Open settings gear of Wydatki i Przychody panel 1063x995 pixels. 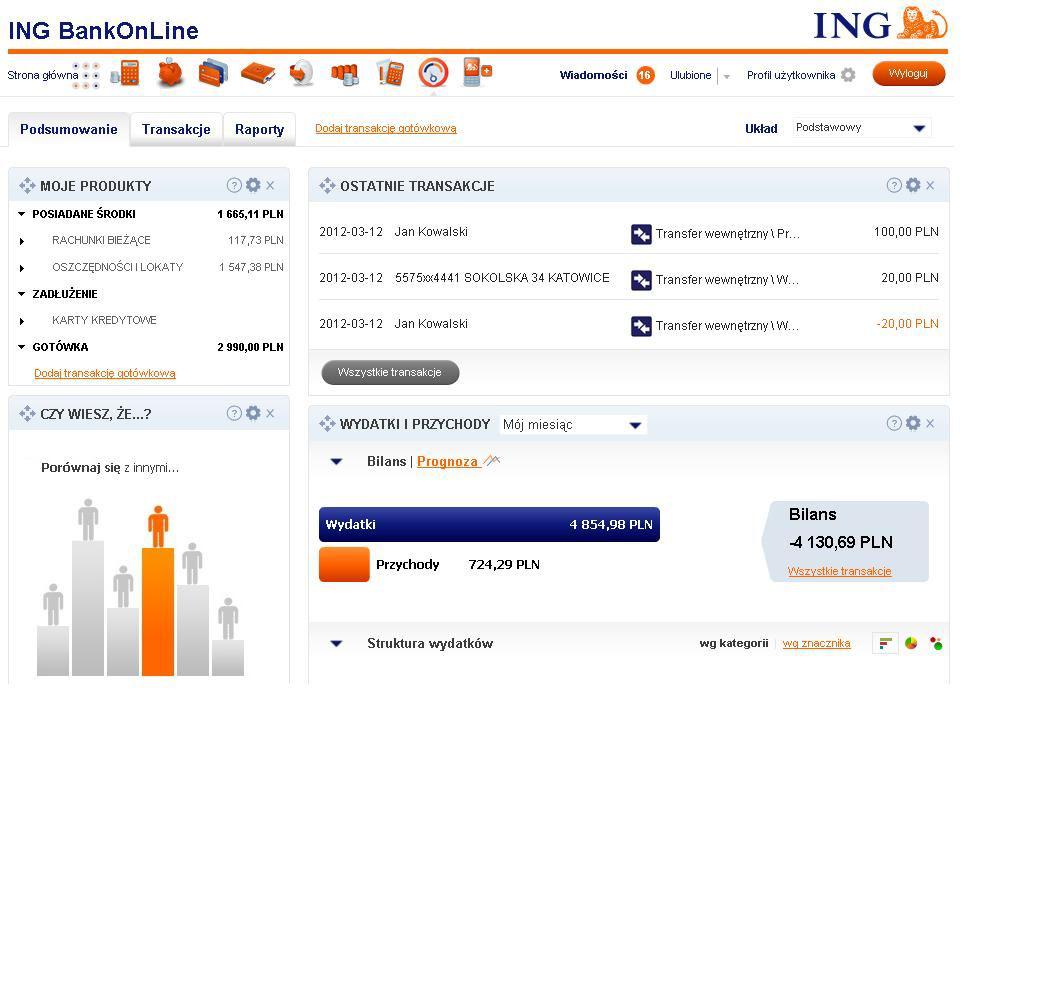(x=913, y=424)
